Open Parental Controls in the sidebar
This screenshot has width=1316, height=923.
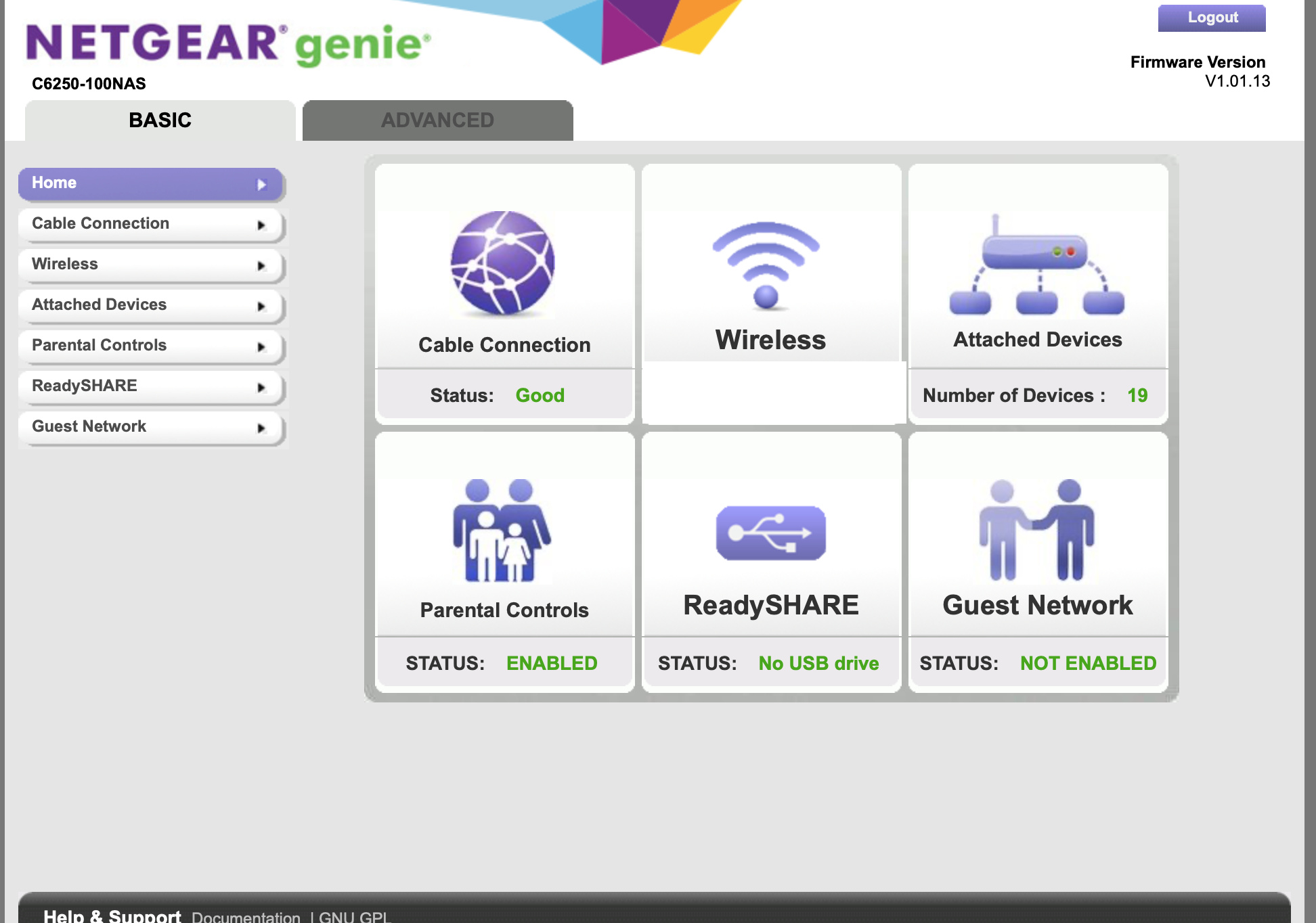(x=150, y=346)
